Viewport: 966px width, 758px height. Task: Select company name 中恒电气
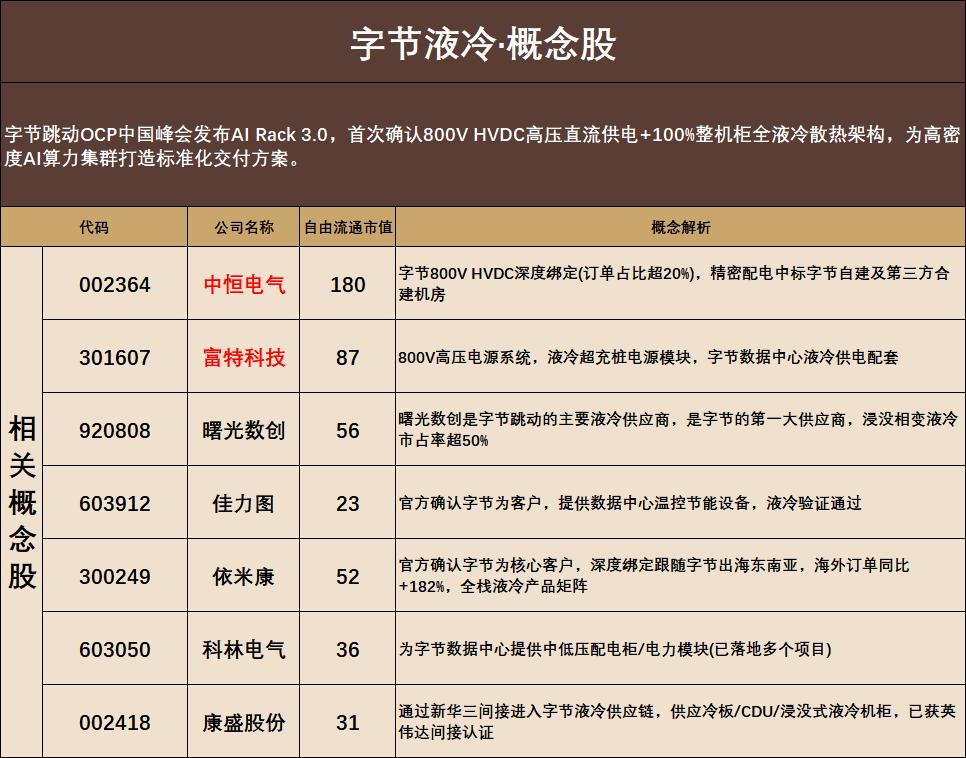click(244, 285)
